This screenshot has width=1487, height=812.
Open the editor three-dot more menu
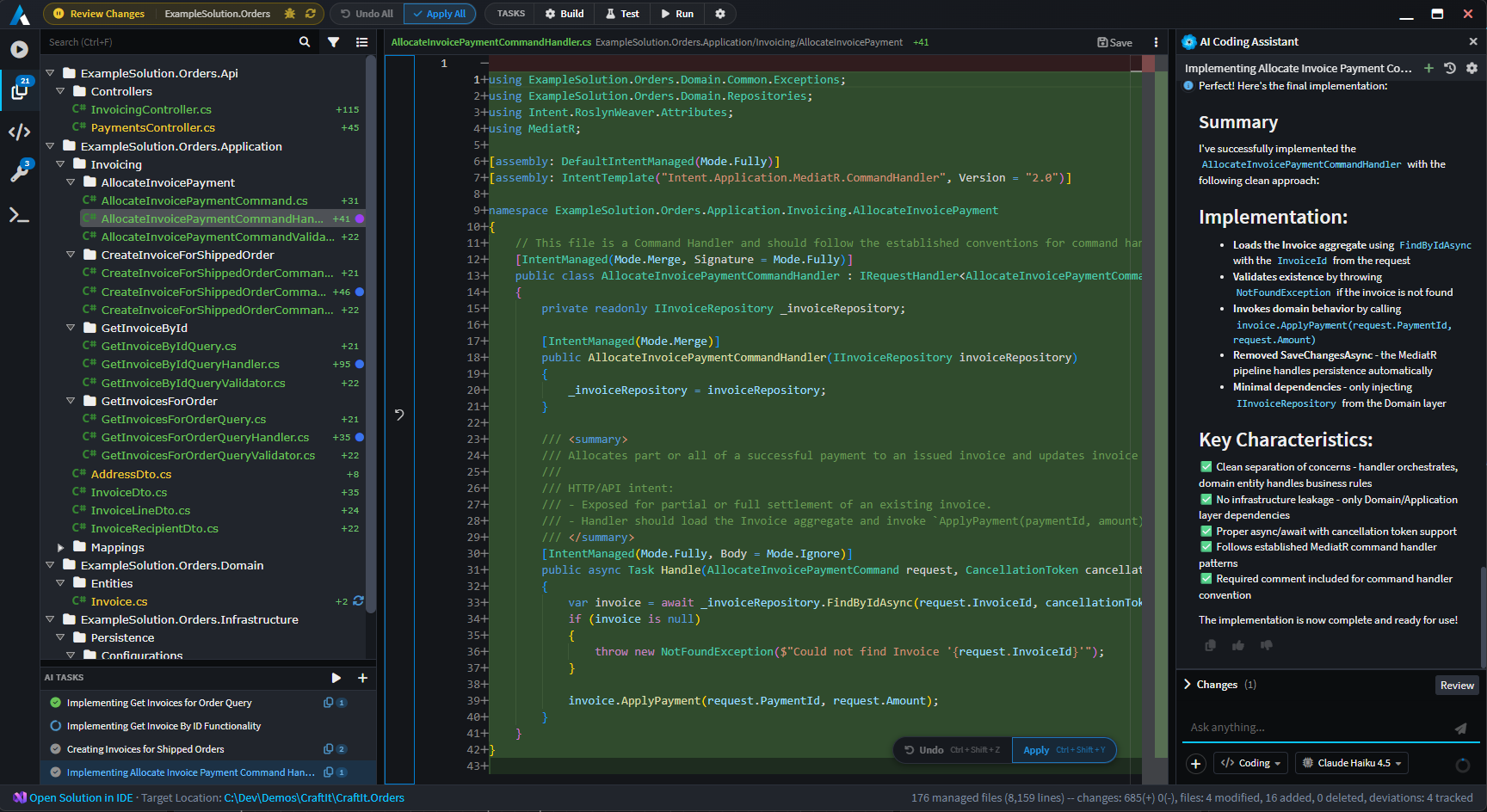(1156, 42)
